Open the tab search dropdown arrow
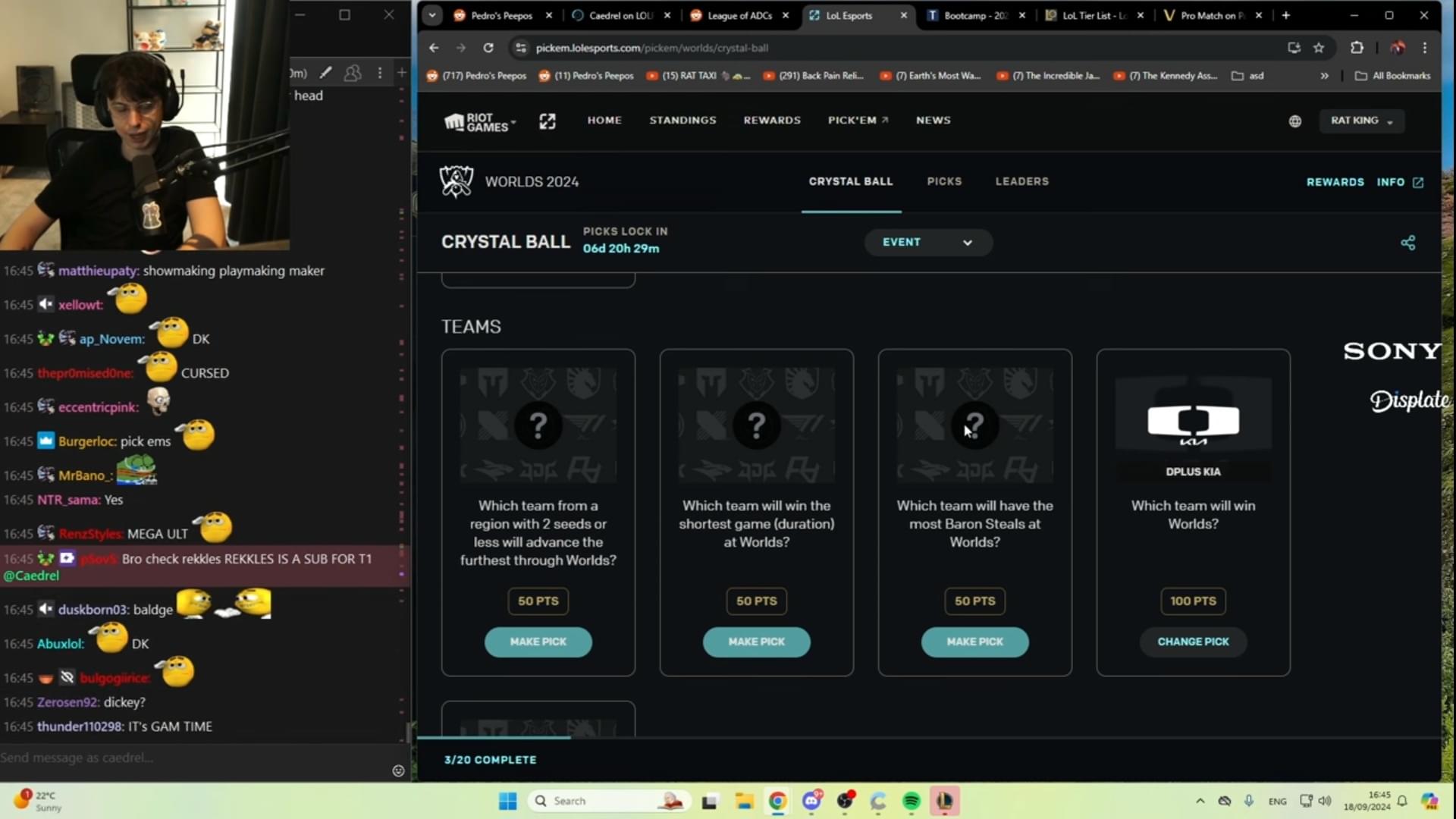This screenshot has width=1456, height=819. (x=432, y=15)
